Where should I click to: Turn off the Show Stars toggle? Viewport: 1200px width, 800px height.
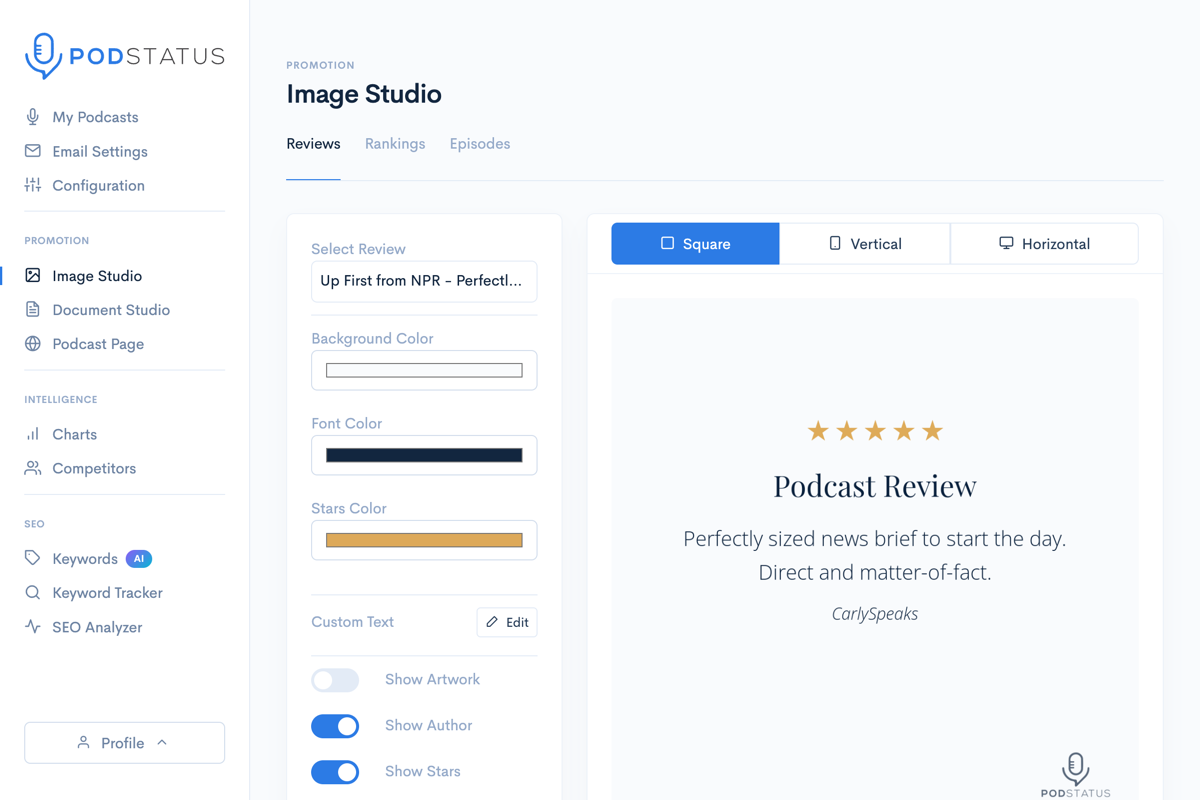(335, 771)
